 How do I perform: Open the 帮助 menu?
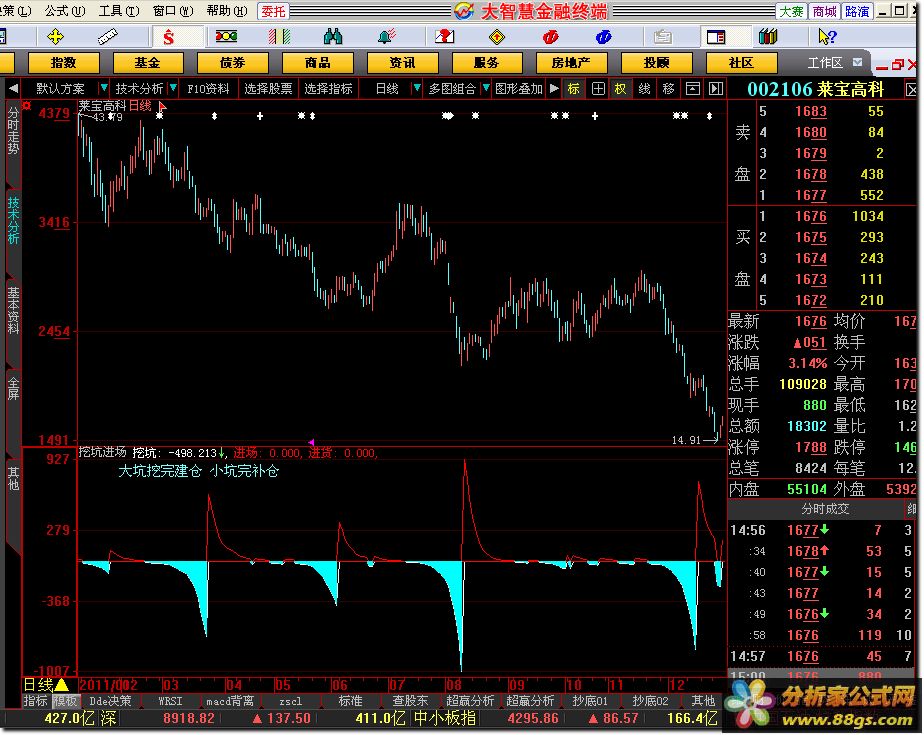point(227,11)
